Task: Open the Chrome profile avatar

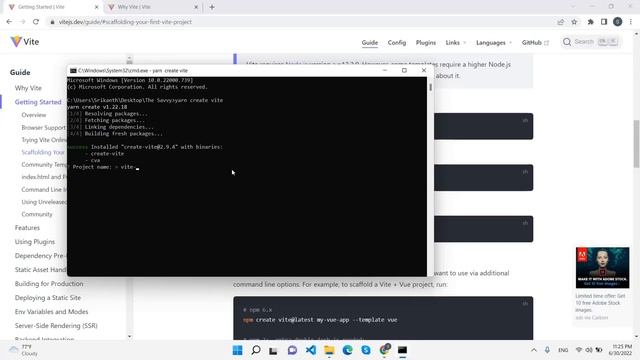Action: (618, 22)
